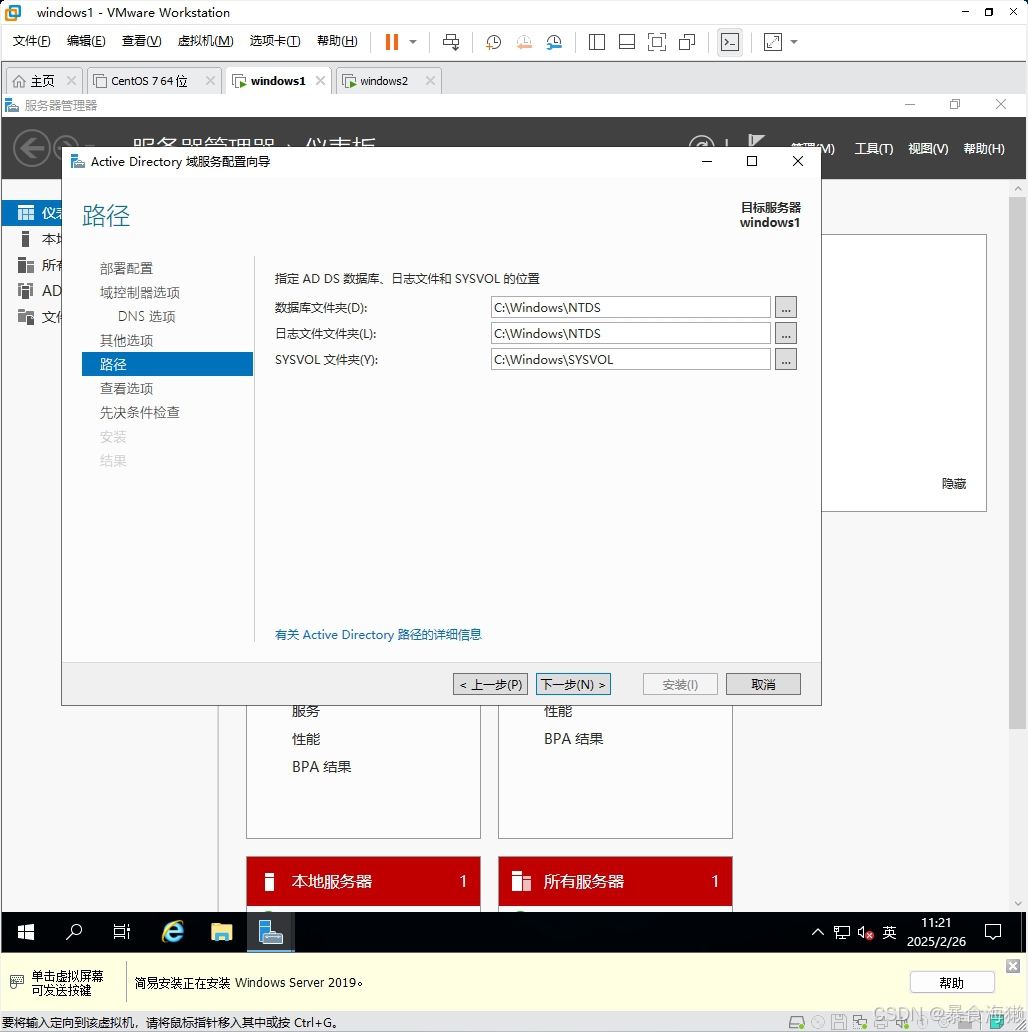Click the taskbar search icon
The width and height of the screenshot is (1028, 1032).
74,932
